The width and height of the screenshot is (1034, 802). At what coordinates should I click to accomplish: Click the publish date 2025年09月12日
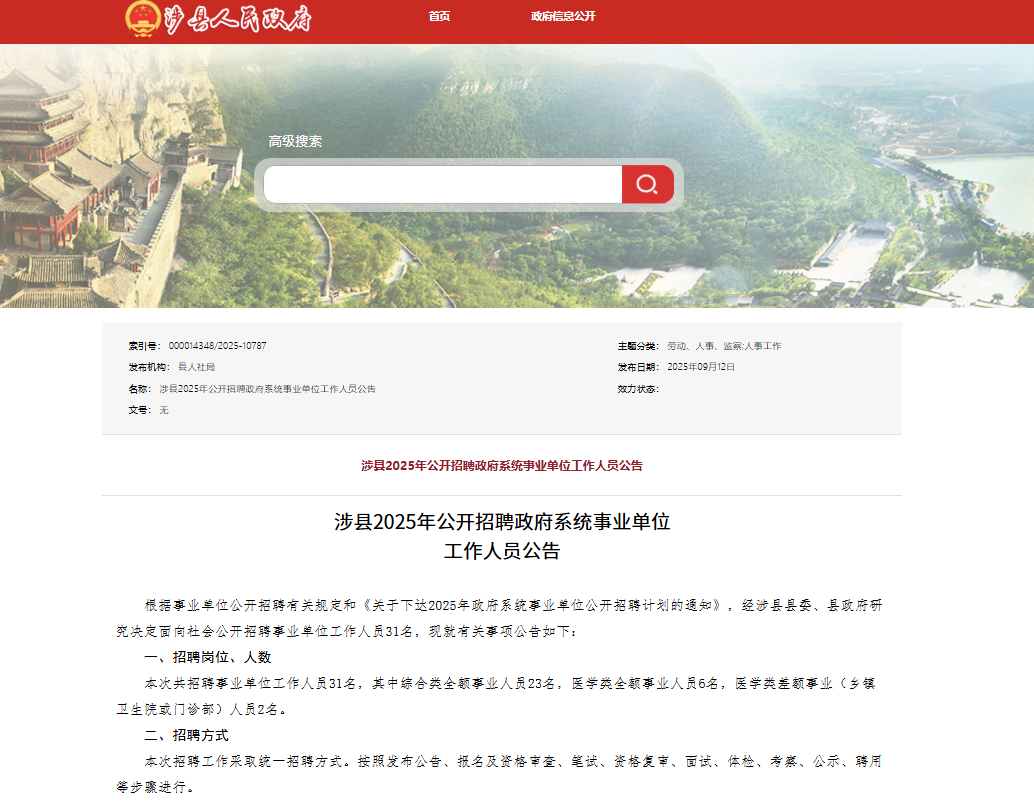pyautogui.click(x=701, y=367)
